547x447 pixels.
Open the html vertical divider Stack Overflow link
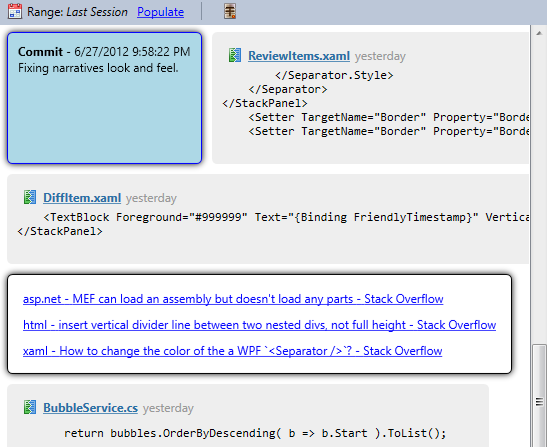(260, 325)
